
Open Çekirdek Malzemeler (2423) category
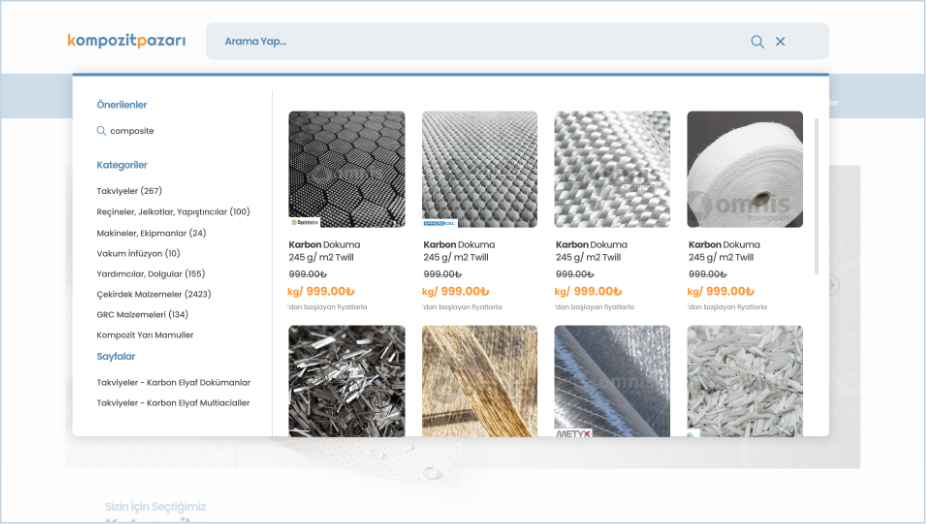(154, 294)
